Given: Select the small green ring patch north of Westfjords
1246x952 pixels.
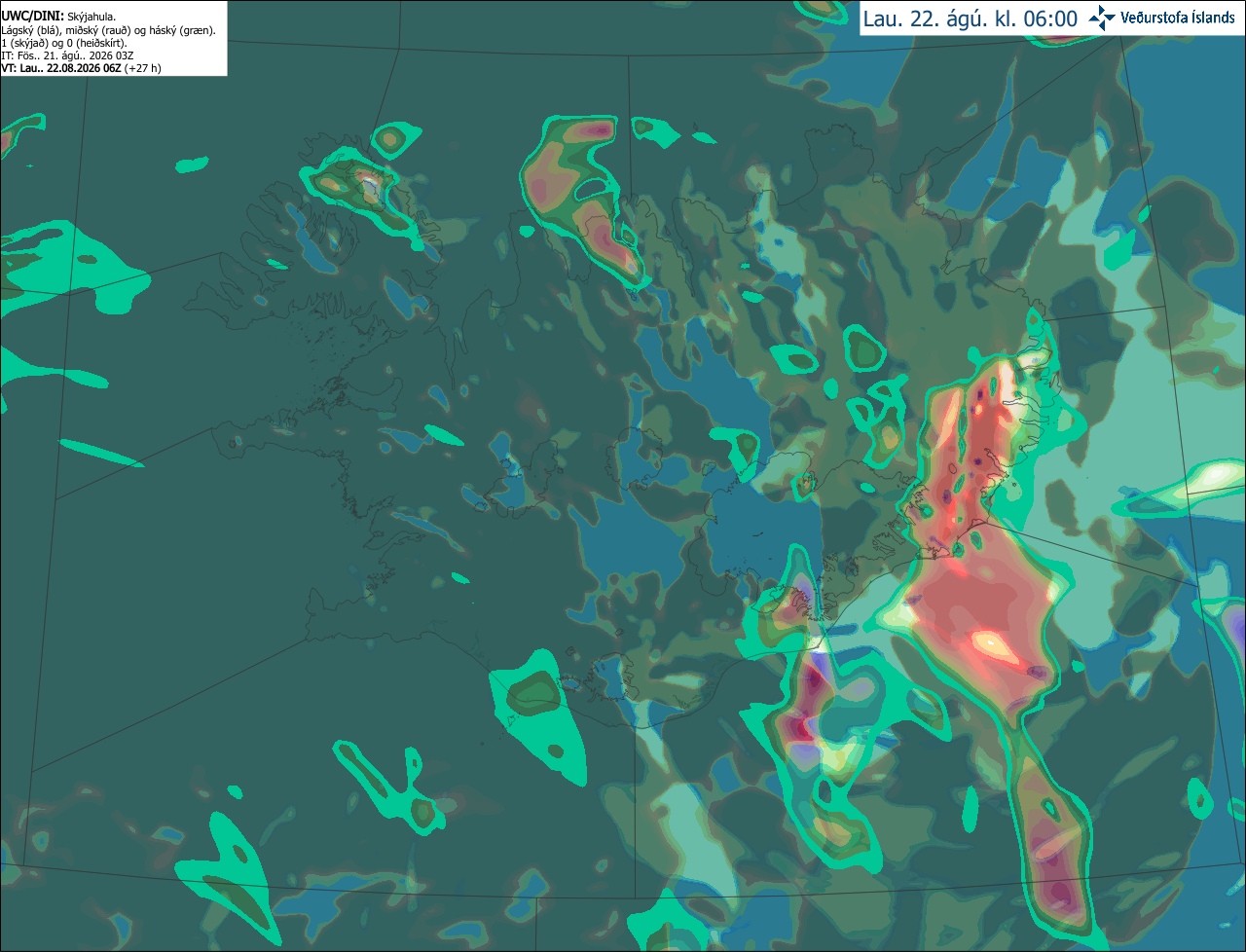Looking at the screenshot, I should pos(395,140).
